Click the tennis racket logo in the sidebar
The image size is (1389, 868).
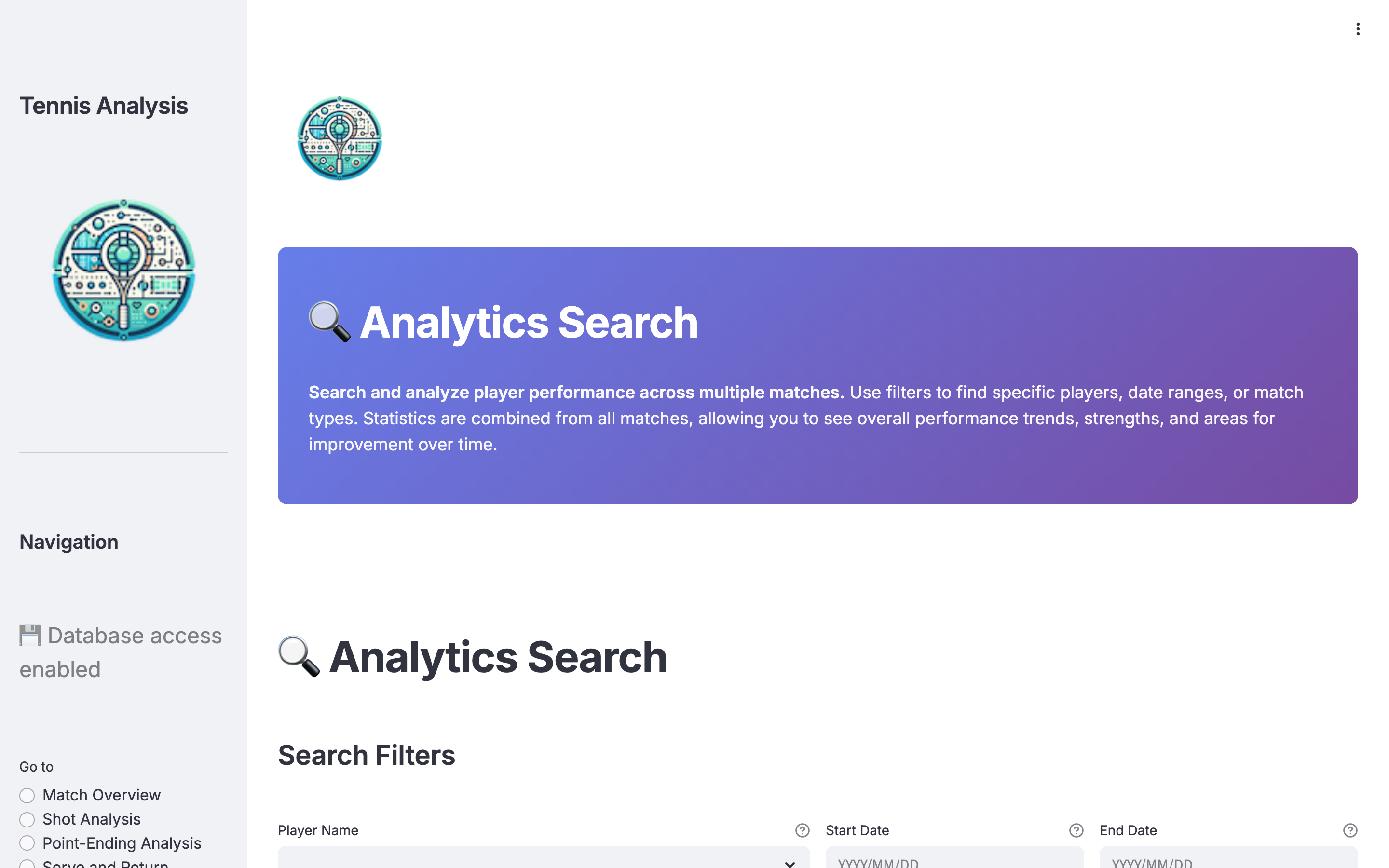pos(123,271)
